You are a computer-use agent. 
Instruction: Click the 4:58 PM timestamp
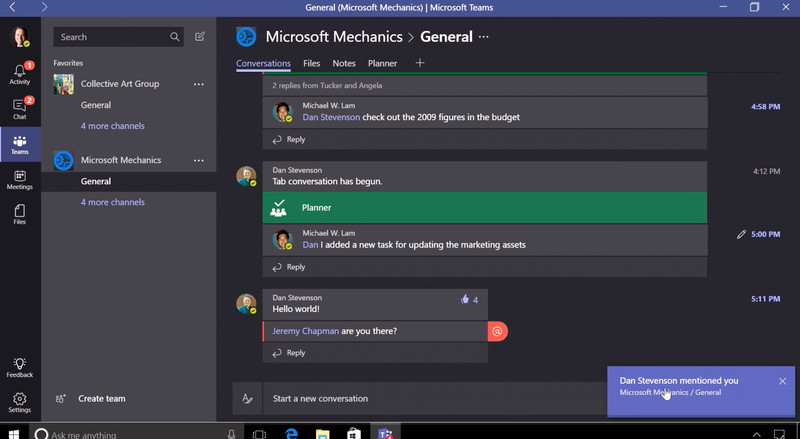(765, 107)
